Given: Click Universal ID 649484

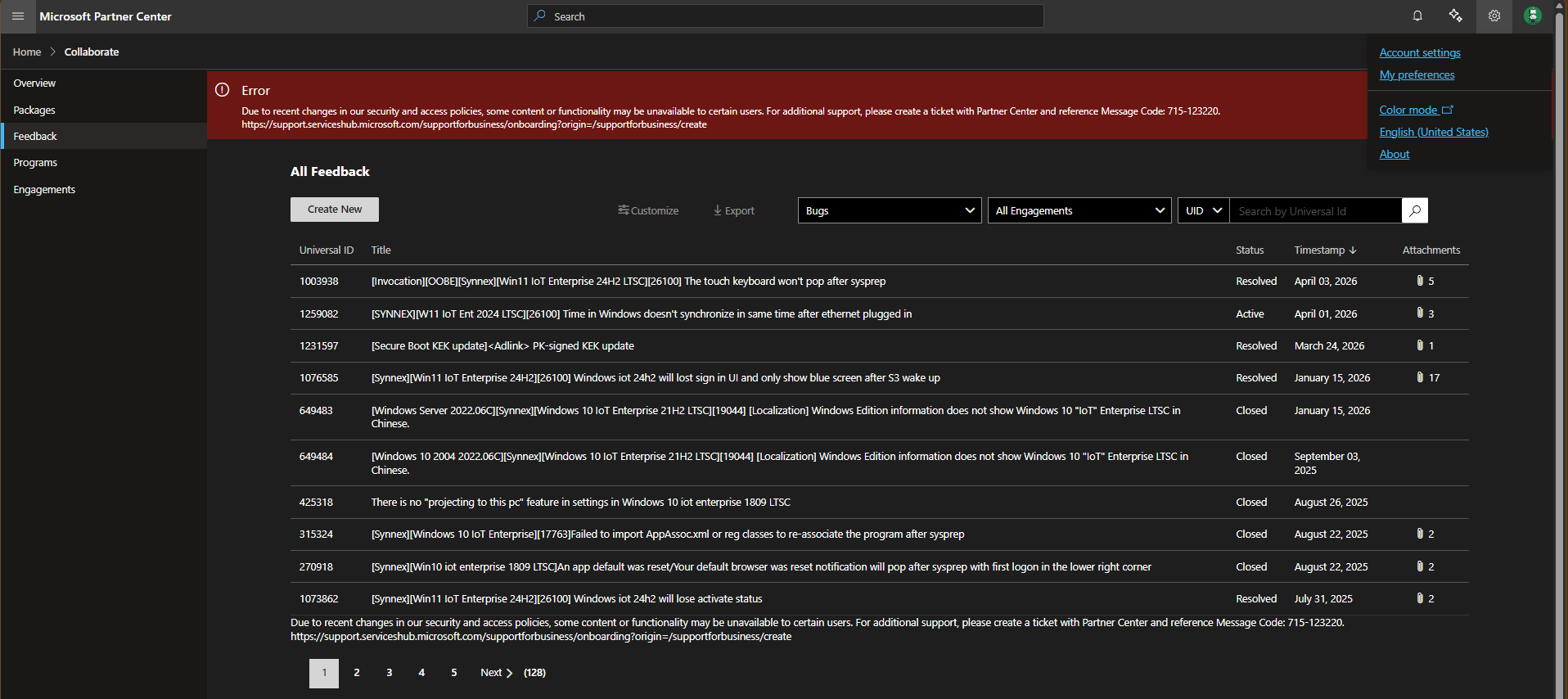Looking at the screenshot, I should 316,456.
